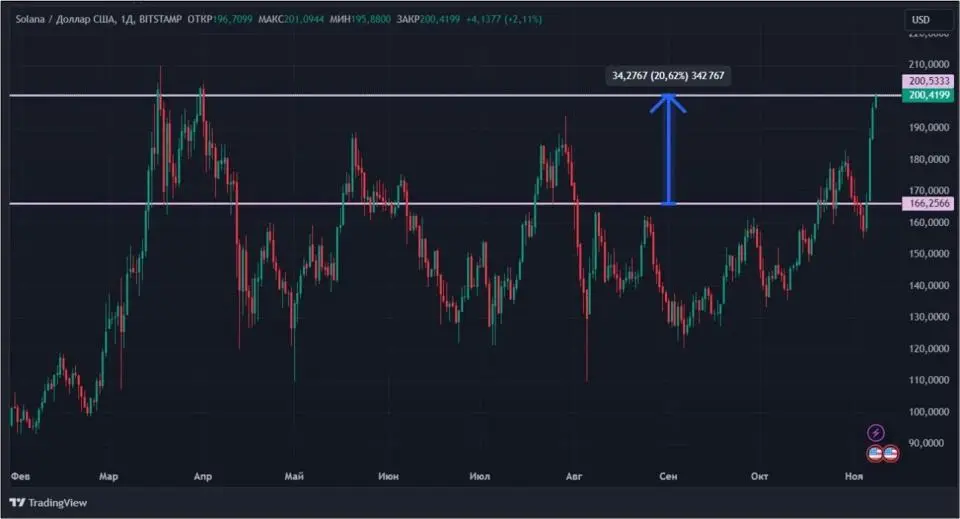Click the left US flag event icon
This screenshot has height=519, width=960.
(x=875, y=453)
